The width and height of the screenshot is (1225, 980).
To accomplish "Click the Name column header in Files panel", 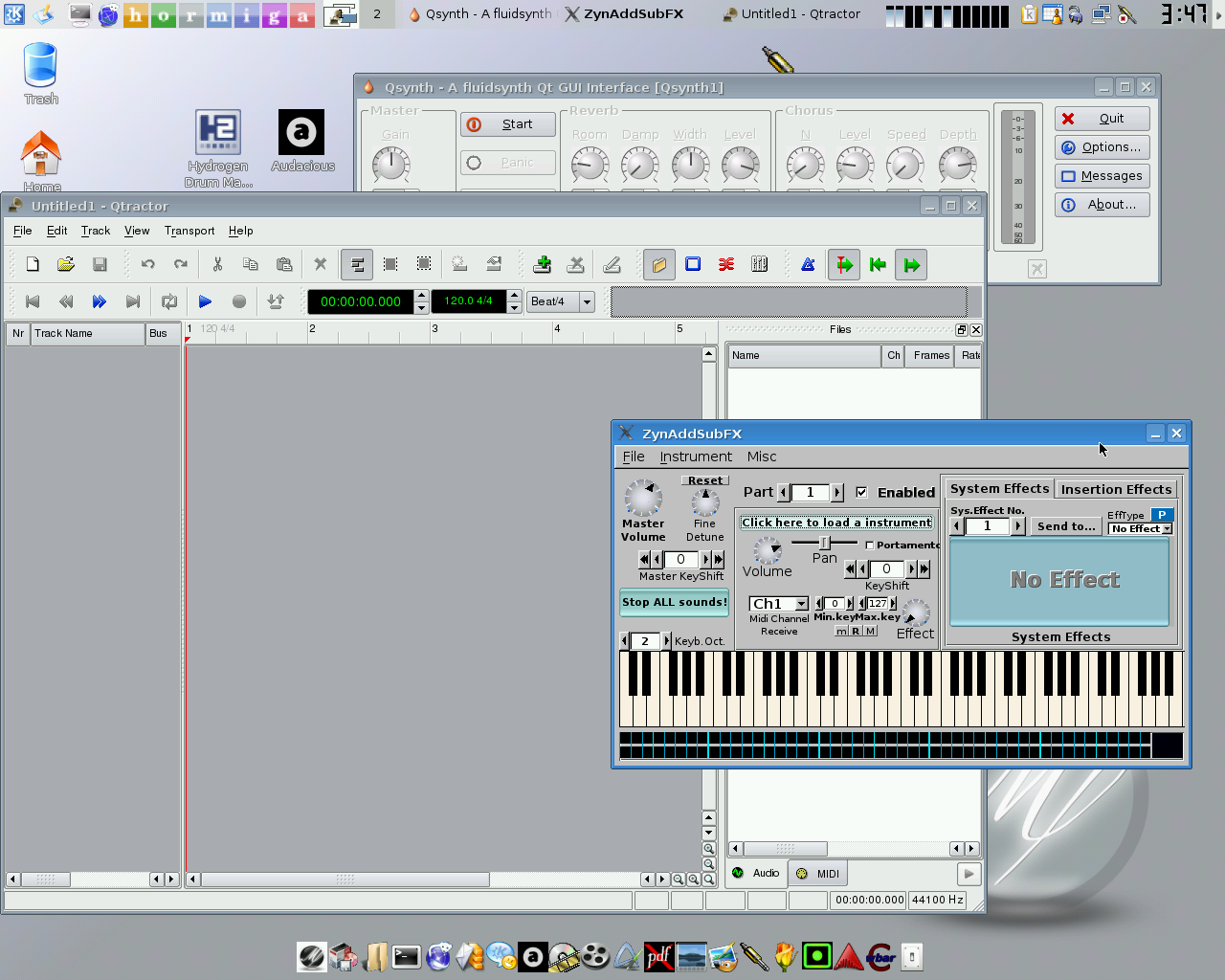I will [804, 356].
